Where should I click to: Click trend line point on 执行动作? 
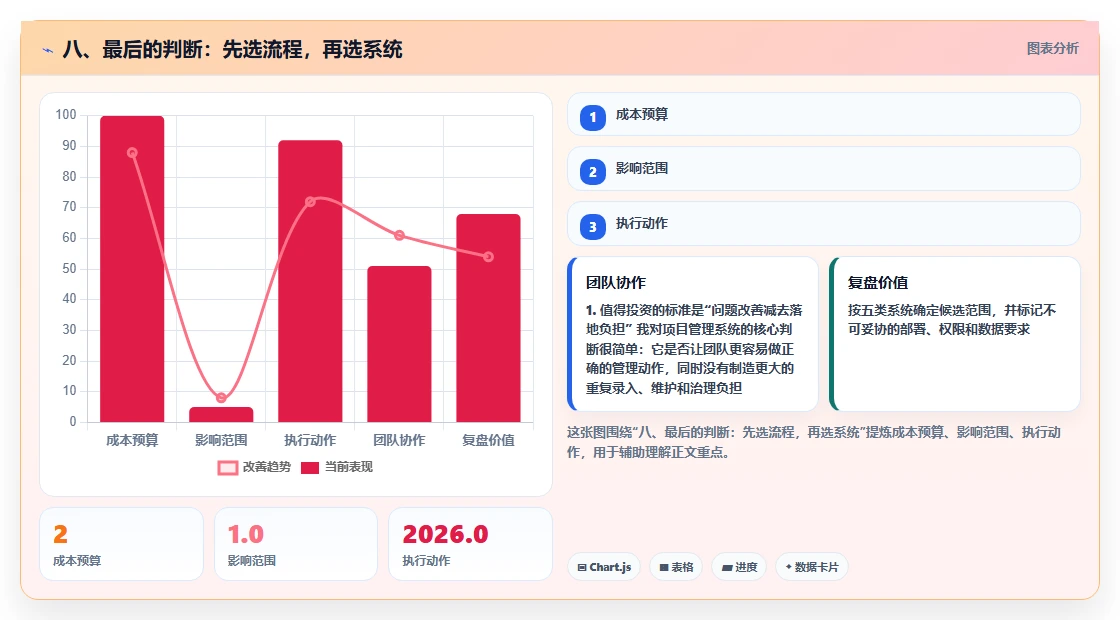click(x=310, y=201)
